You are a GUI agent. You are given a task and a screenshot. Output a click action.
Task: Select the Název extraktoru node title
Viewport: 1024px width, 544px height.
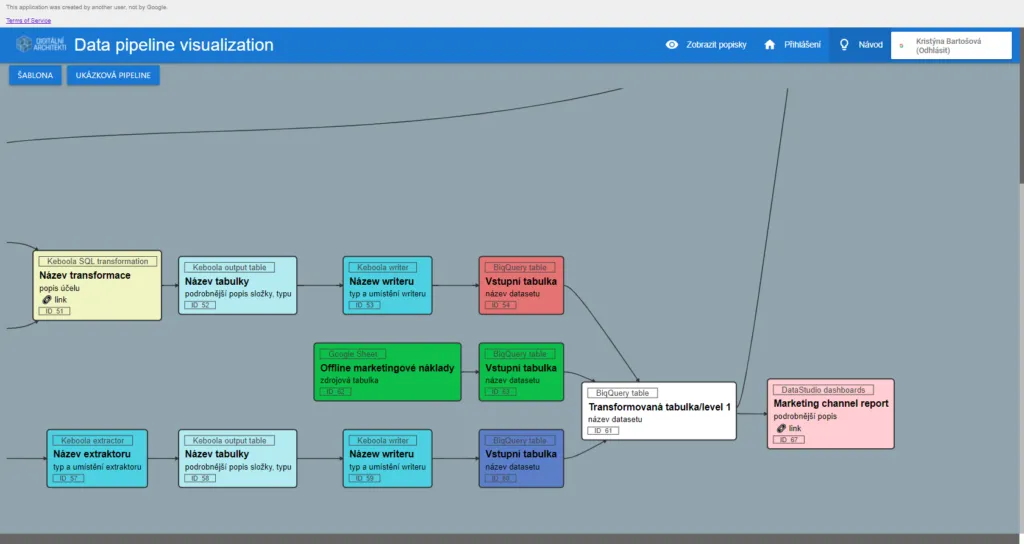[92, 454]
